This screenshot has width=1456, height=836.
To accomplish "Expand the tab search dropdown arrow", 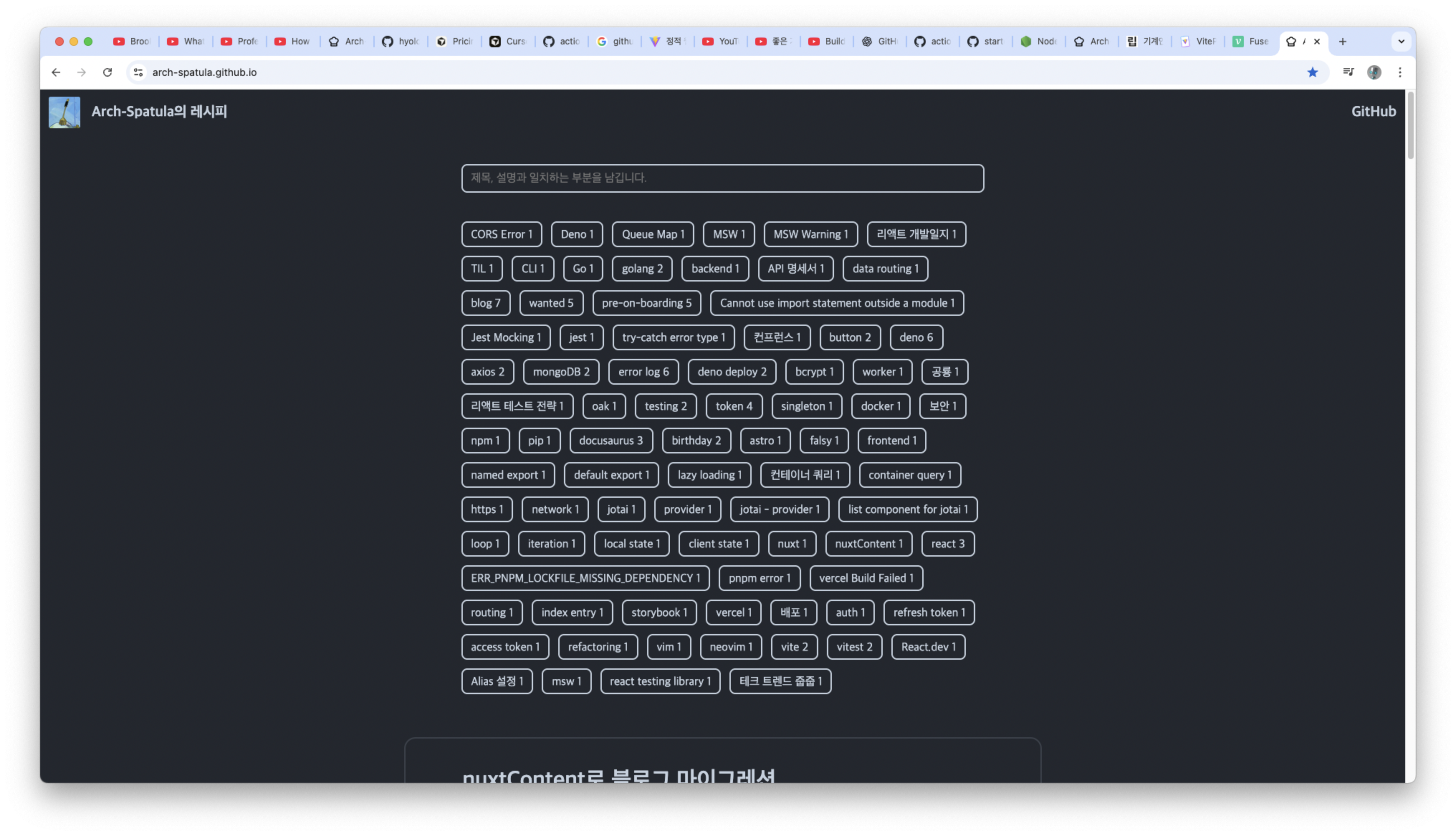I will [1401, 41].
